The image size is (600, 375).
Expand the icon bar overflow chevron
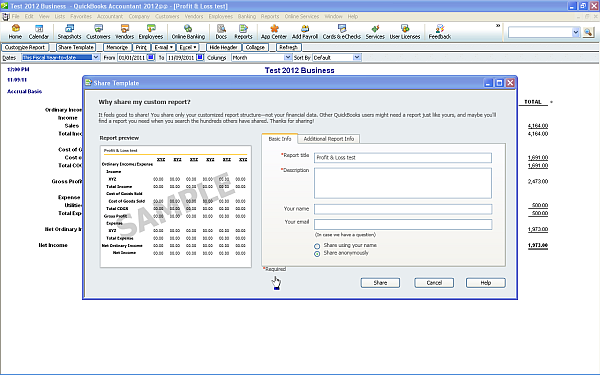pos(498,26)
